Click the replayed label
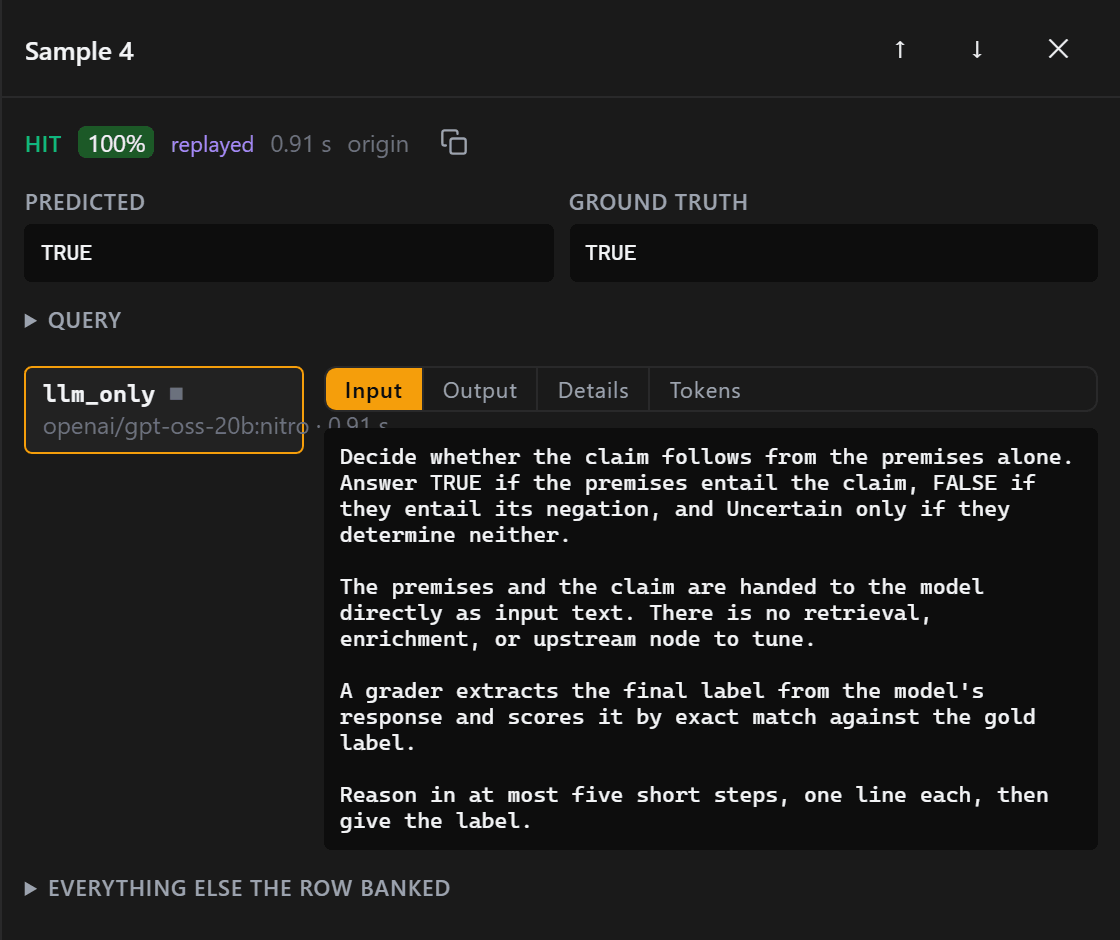Image resolution: width=1120 pixels, height=940 pixels. tap(212, 144)
